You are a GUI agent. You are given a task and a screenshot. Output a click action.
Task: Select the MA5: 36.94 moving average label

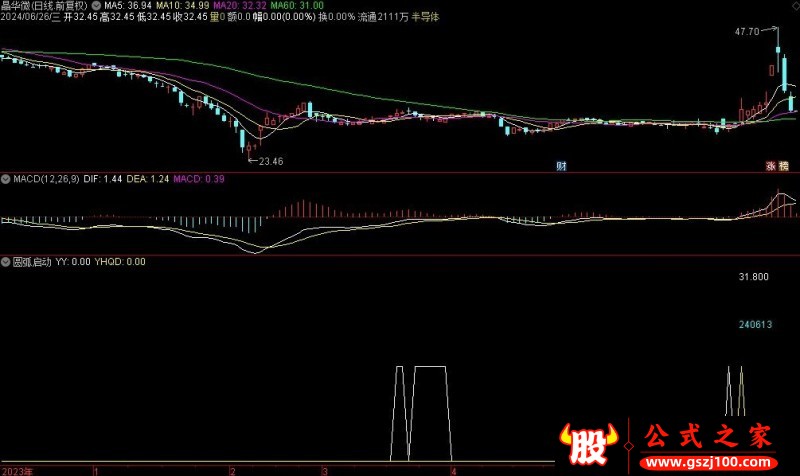pos(128,6)
